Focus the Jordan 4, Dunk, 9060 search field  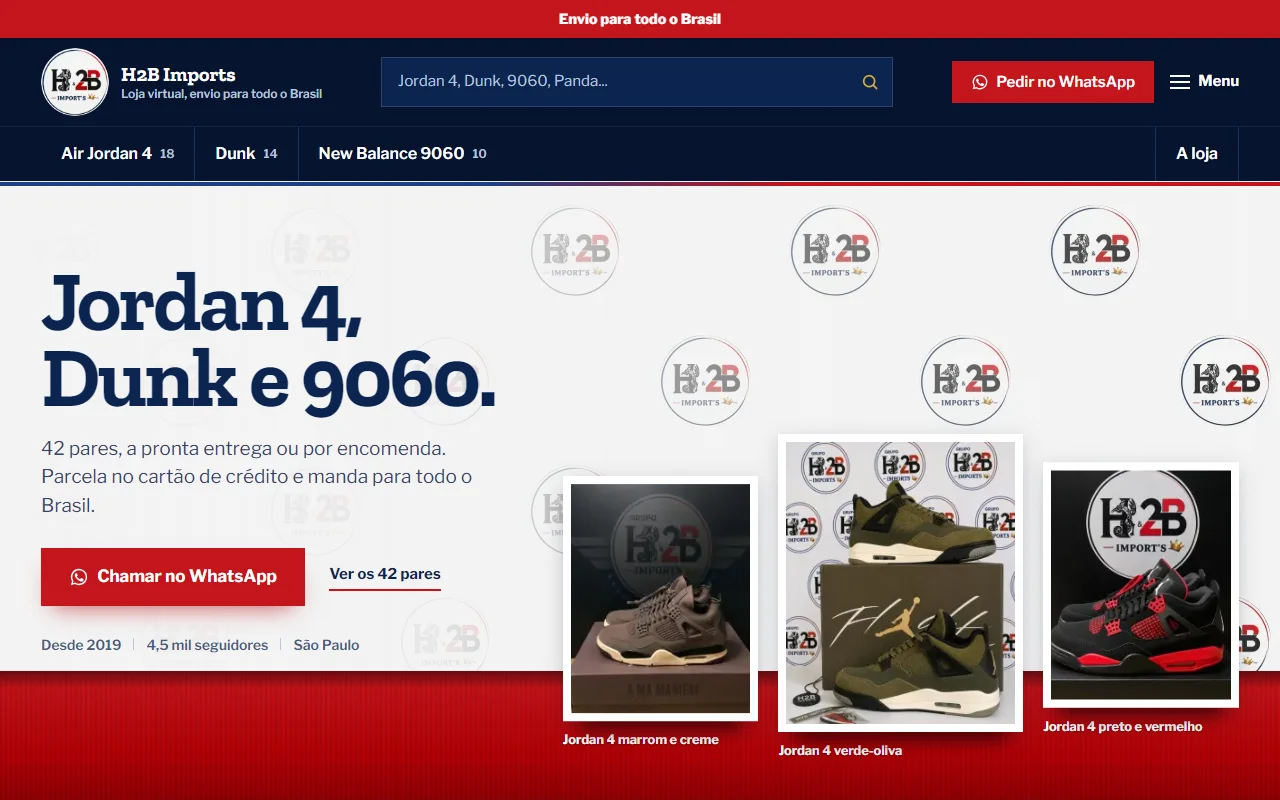point(636,82)
